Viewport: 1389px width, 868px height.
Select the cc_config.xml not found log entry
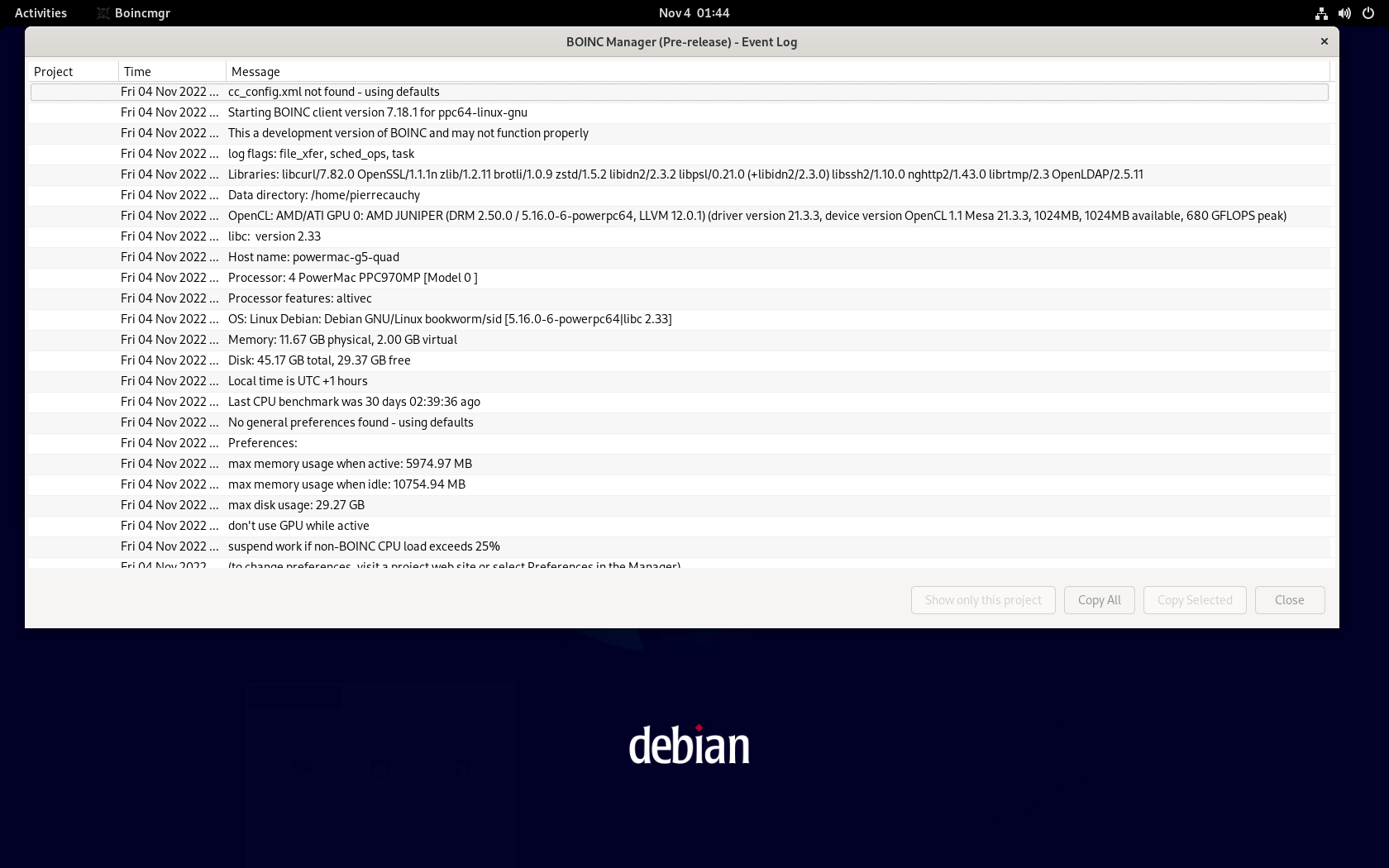point(333,92)
